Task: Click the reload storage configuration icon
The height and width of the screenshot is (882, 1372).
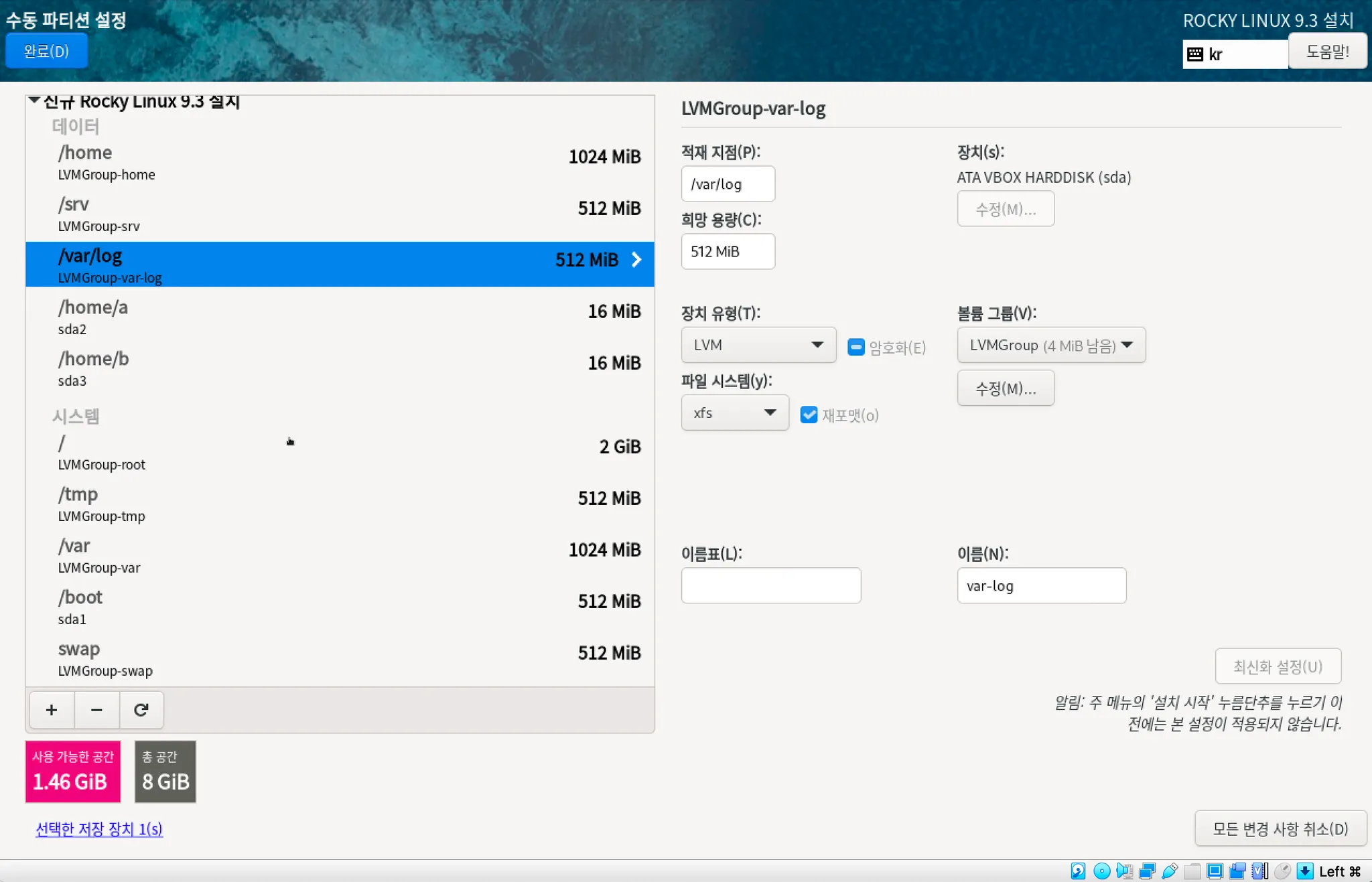Action: click(141, 710)
